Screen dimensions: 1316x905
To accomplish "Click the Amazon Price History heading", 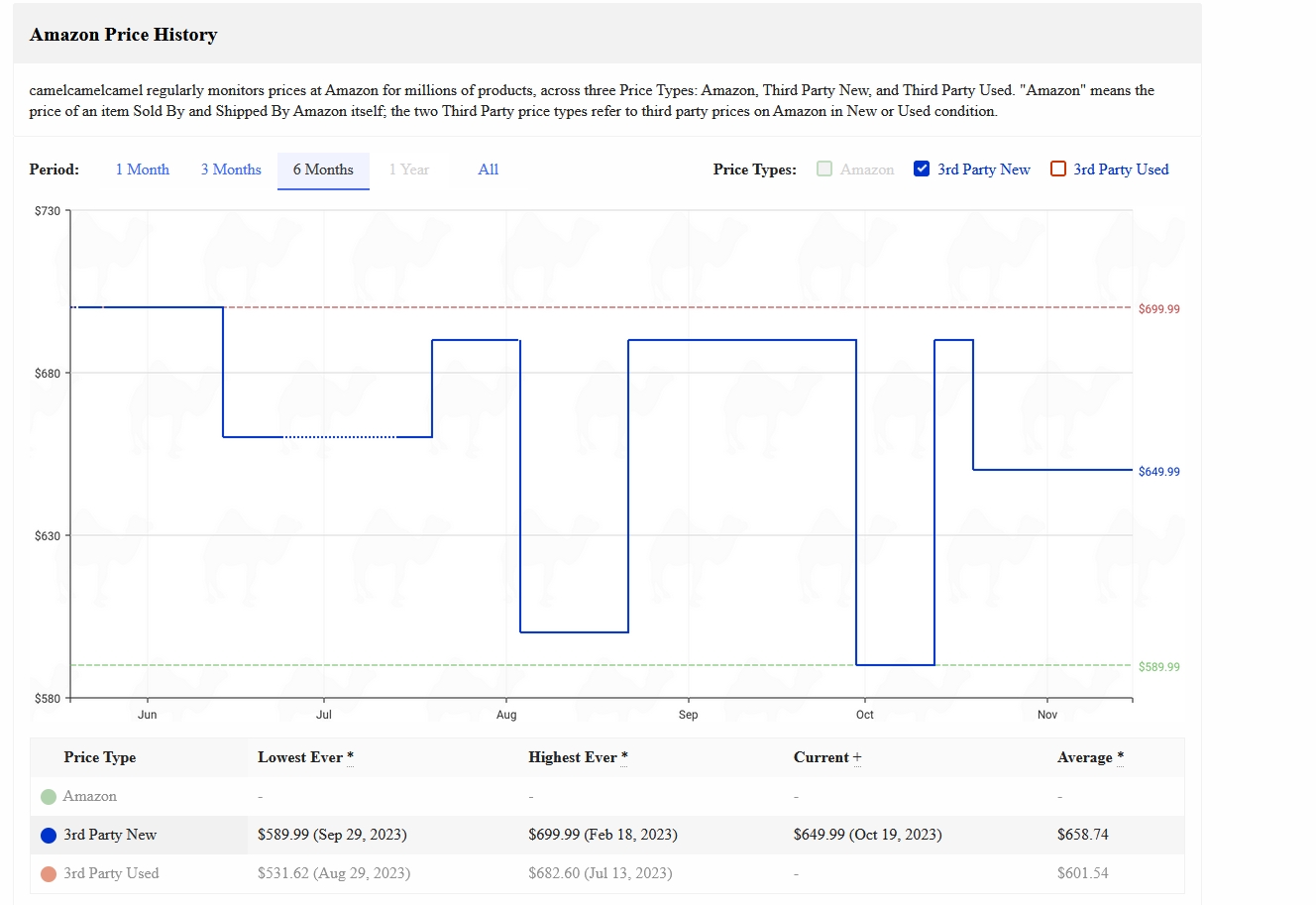I will click(124, 35).
